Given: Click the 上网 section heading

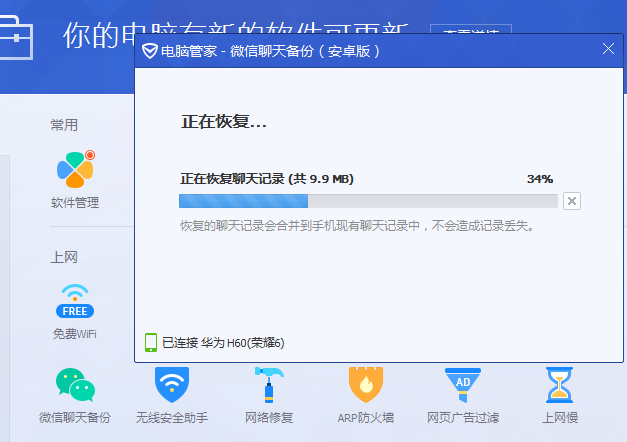Looking at the screenshot, I should point(64,257).
